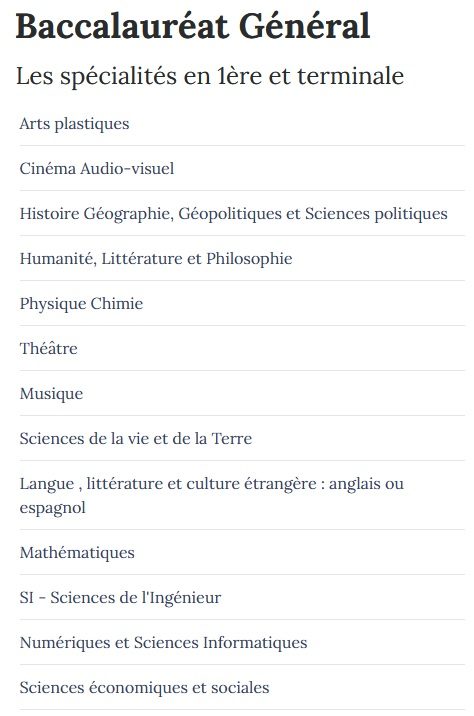Select Langue, littérature et culture étrangère
Screen dimensions: 474x716
242,495
